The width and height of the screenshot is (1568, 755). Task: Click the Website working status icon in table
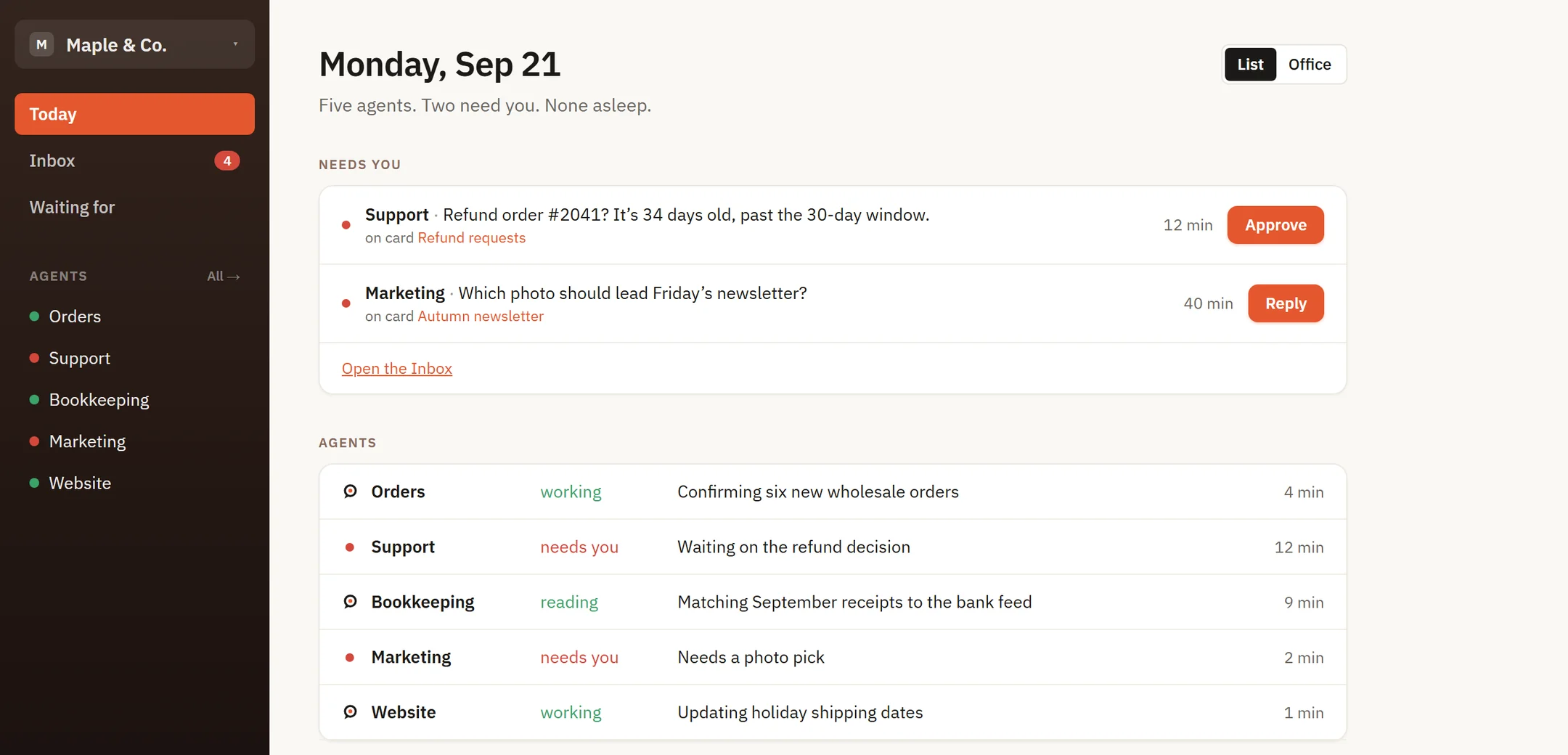tap(350, 712)
